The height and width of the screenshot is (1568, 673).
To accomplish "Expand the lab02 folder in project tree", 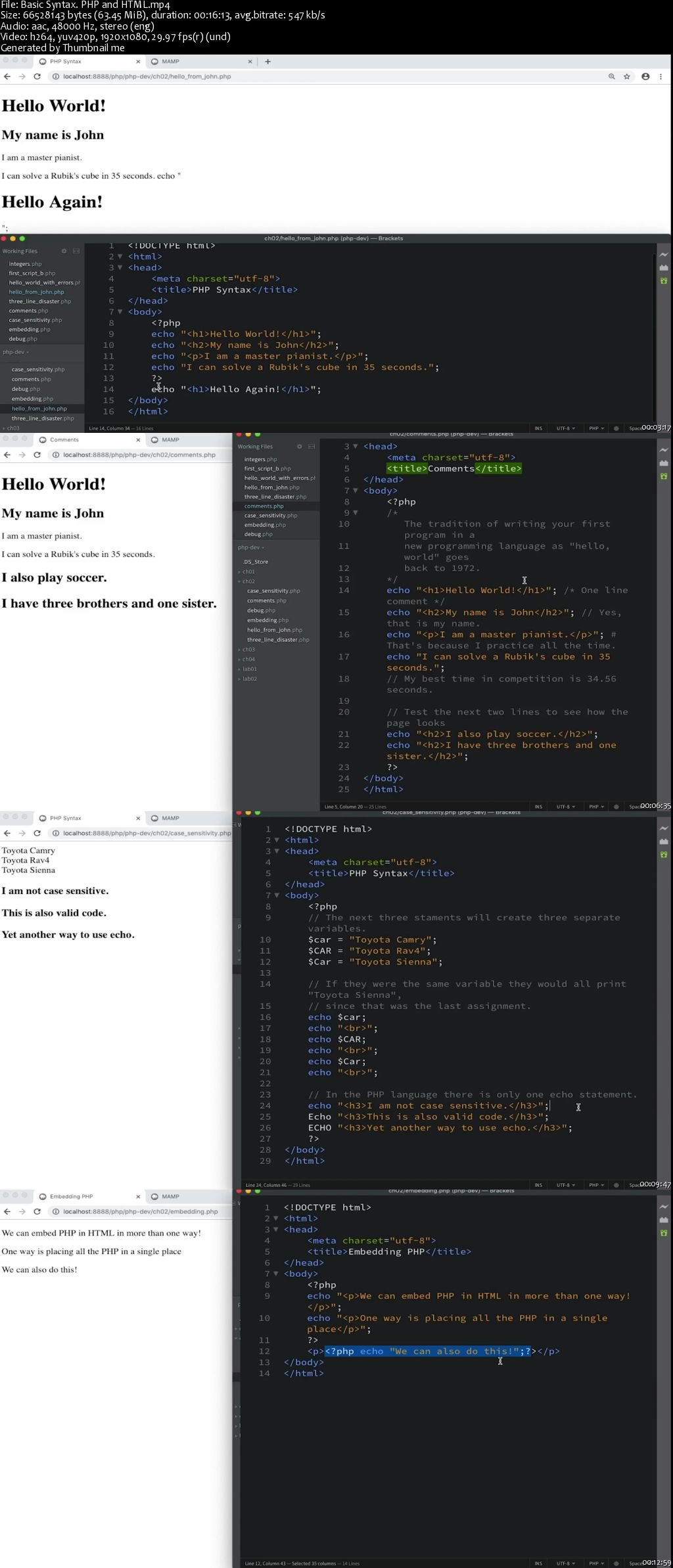I will pos(248,679).
